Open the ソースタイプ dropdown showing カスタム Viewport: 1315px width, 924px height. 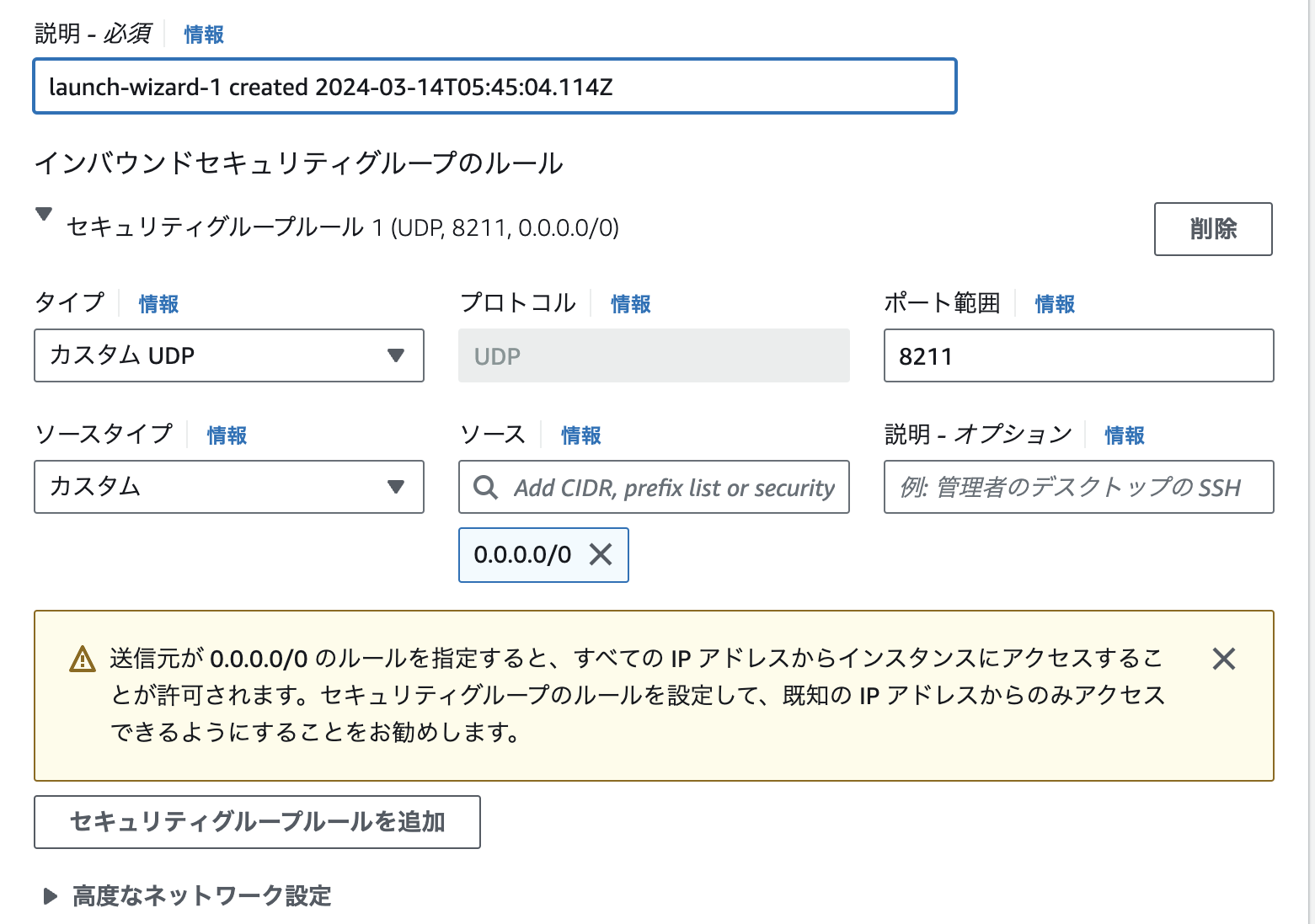[x=228, y=487]
